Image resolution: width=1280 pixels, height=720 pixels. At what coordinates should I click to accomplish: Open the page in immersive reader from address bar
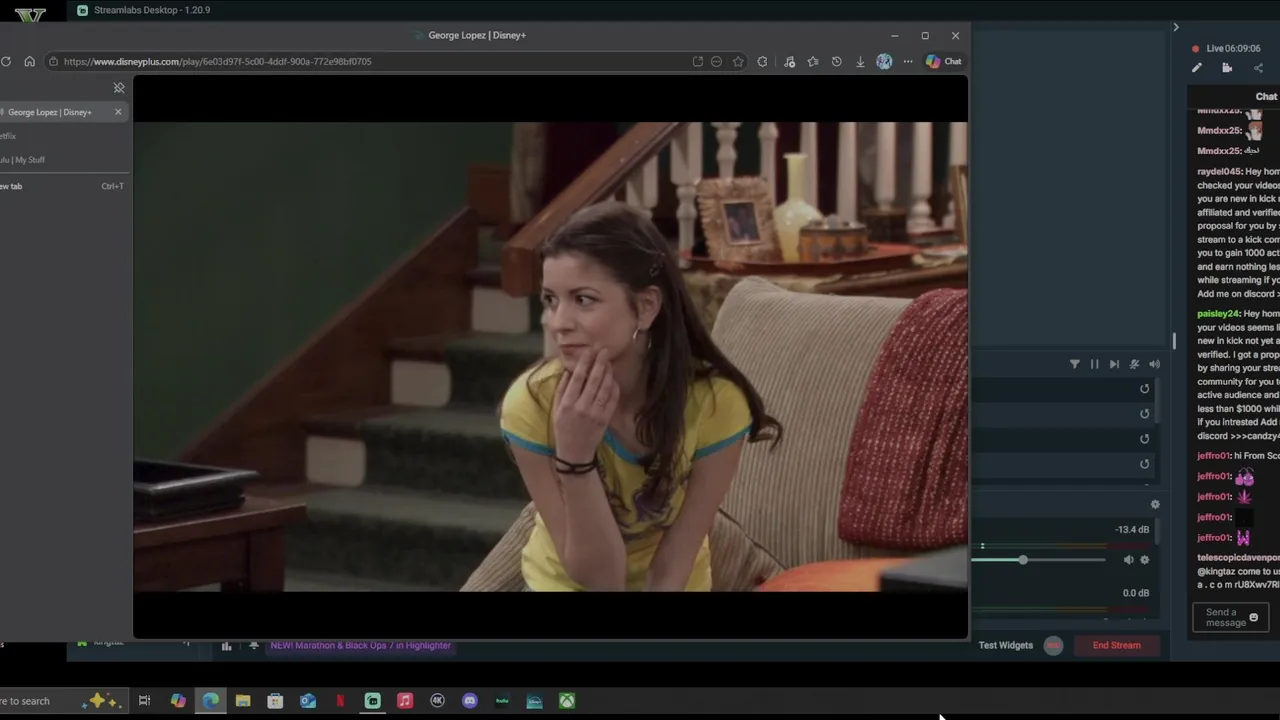[x=697, y=61]
